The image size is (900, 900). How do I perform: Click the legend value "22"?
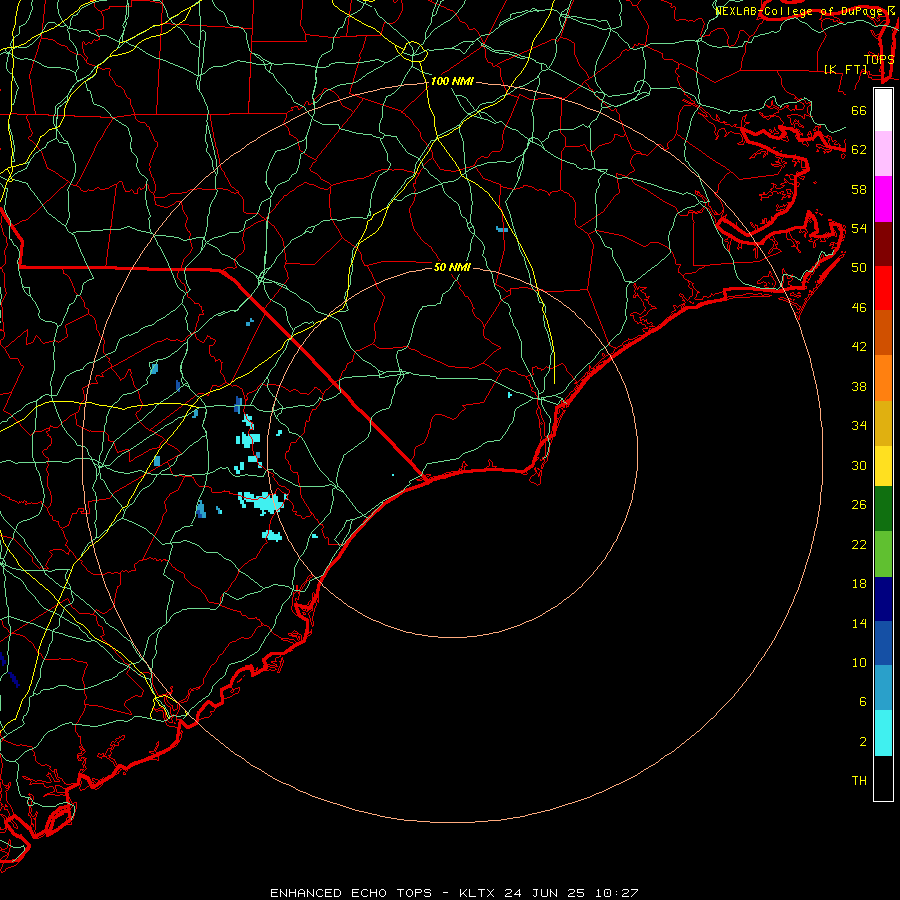click(x=859, y=544)
